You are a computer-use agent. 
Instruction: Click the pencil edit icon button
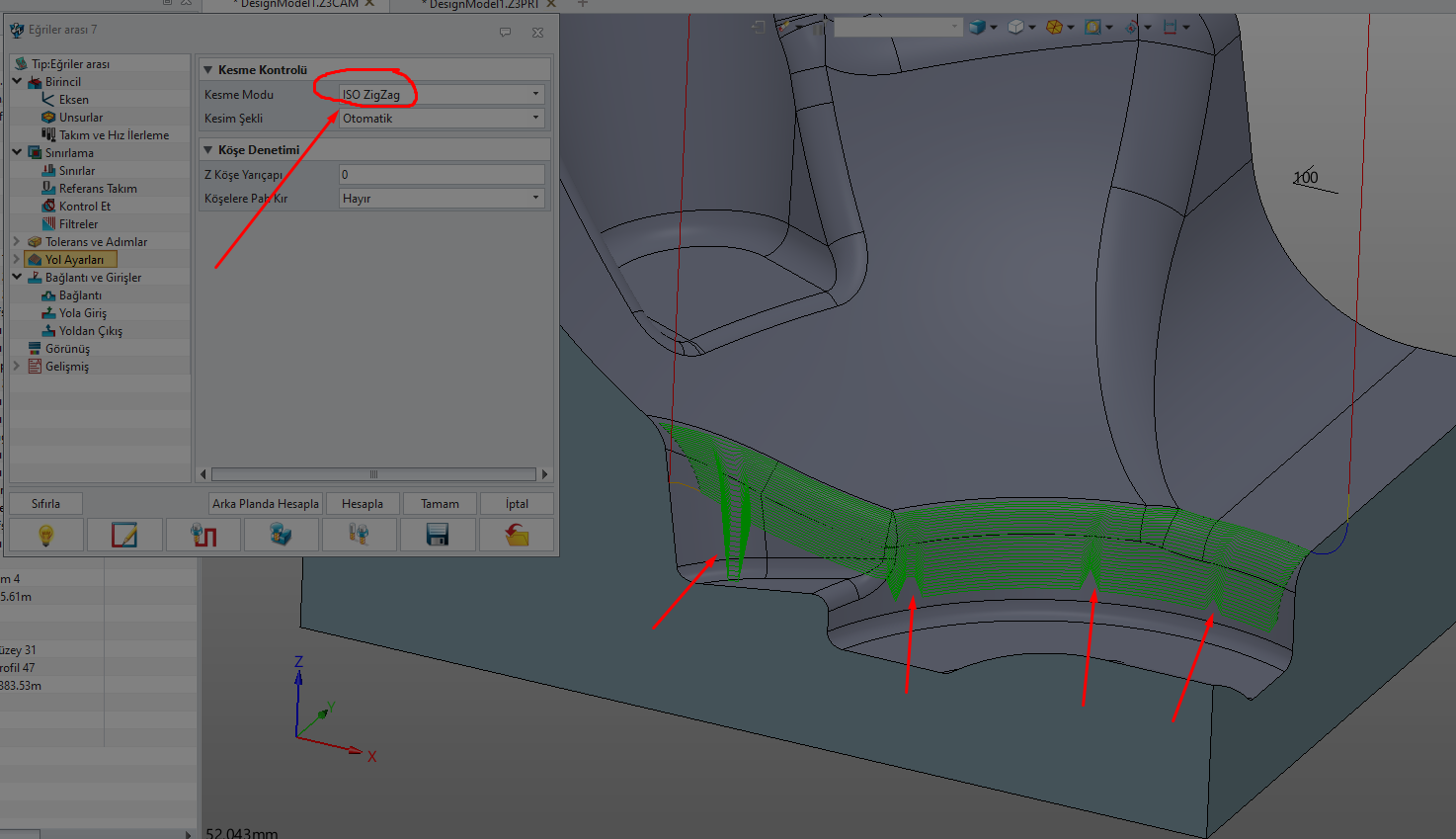point(124,535)
